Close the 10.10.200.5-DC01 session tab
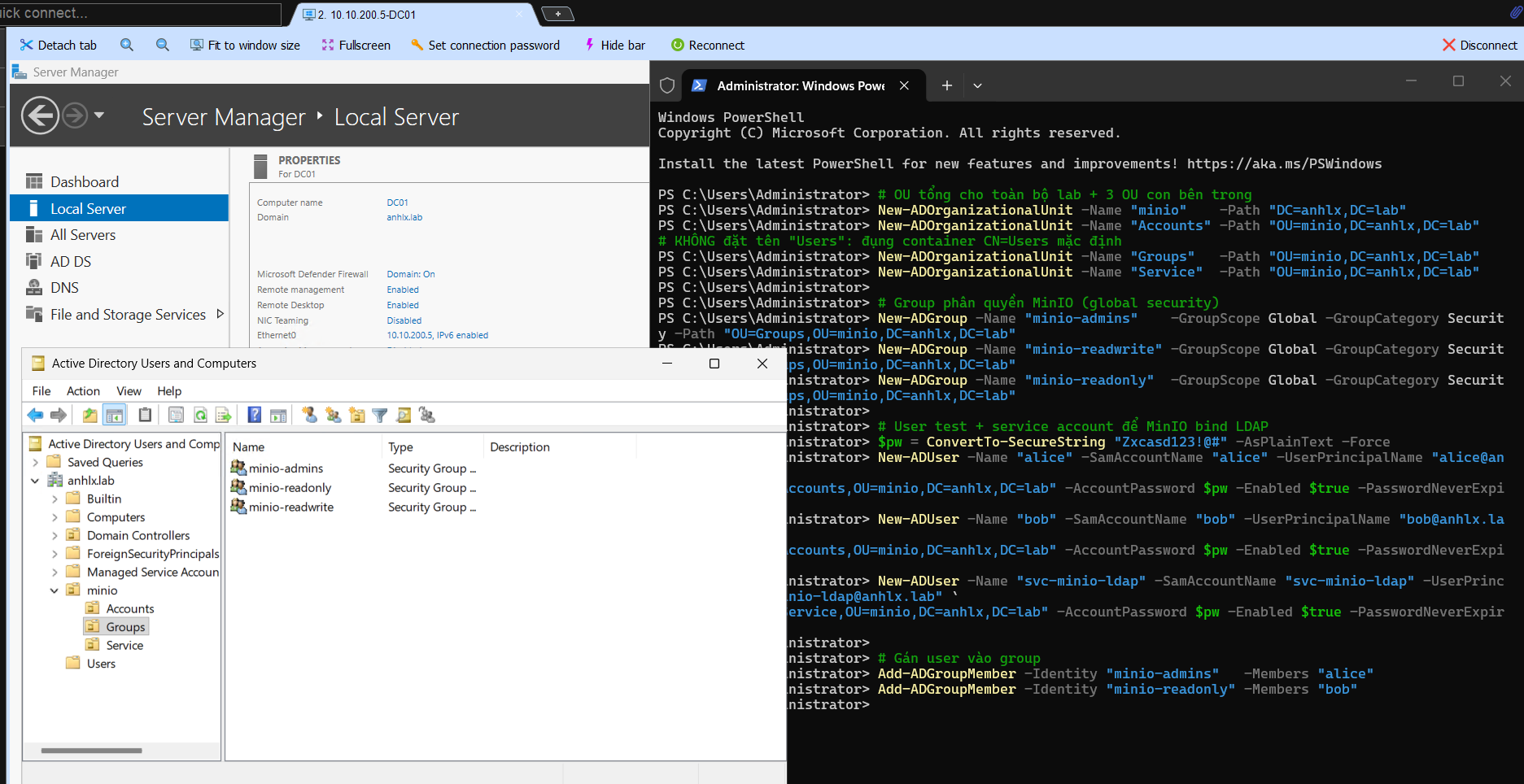 pyautogui.click(x=520, y=14)
